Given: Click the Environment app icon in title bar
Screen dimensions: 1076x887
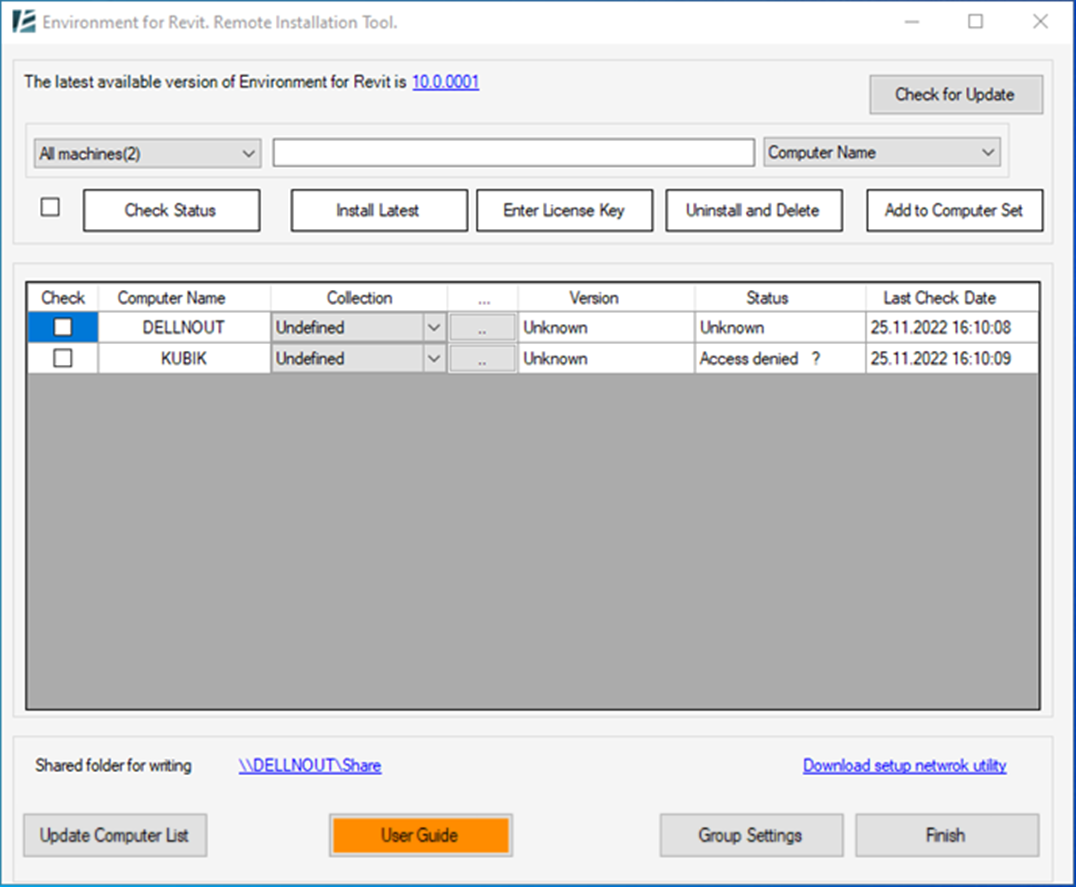Looking at the screenshot, I should click(x=24, y=21).
